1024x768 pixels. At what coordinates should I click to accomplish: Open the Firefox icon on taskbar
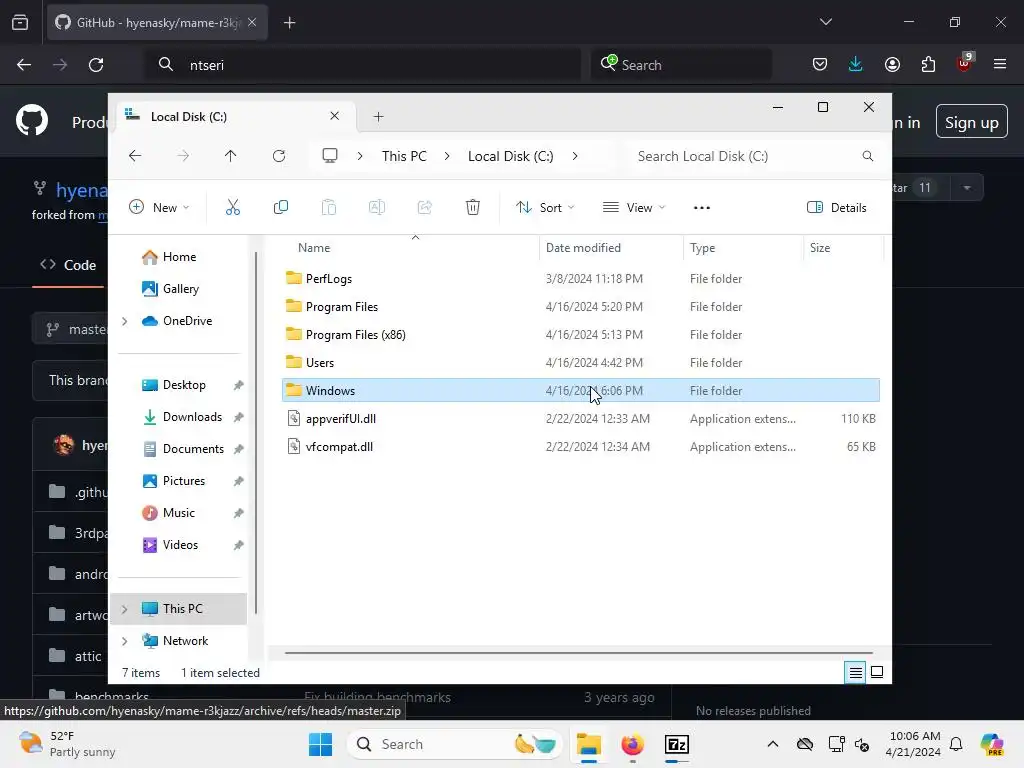[x=632, y=744]
